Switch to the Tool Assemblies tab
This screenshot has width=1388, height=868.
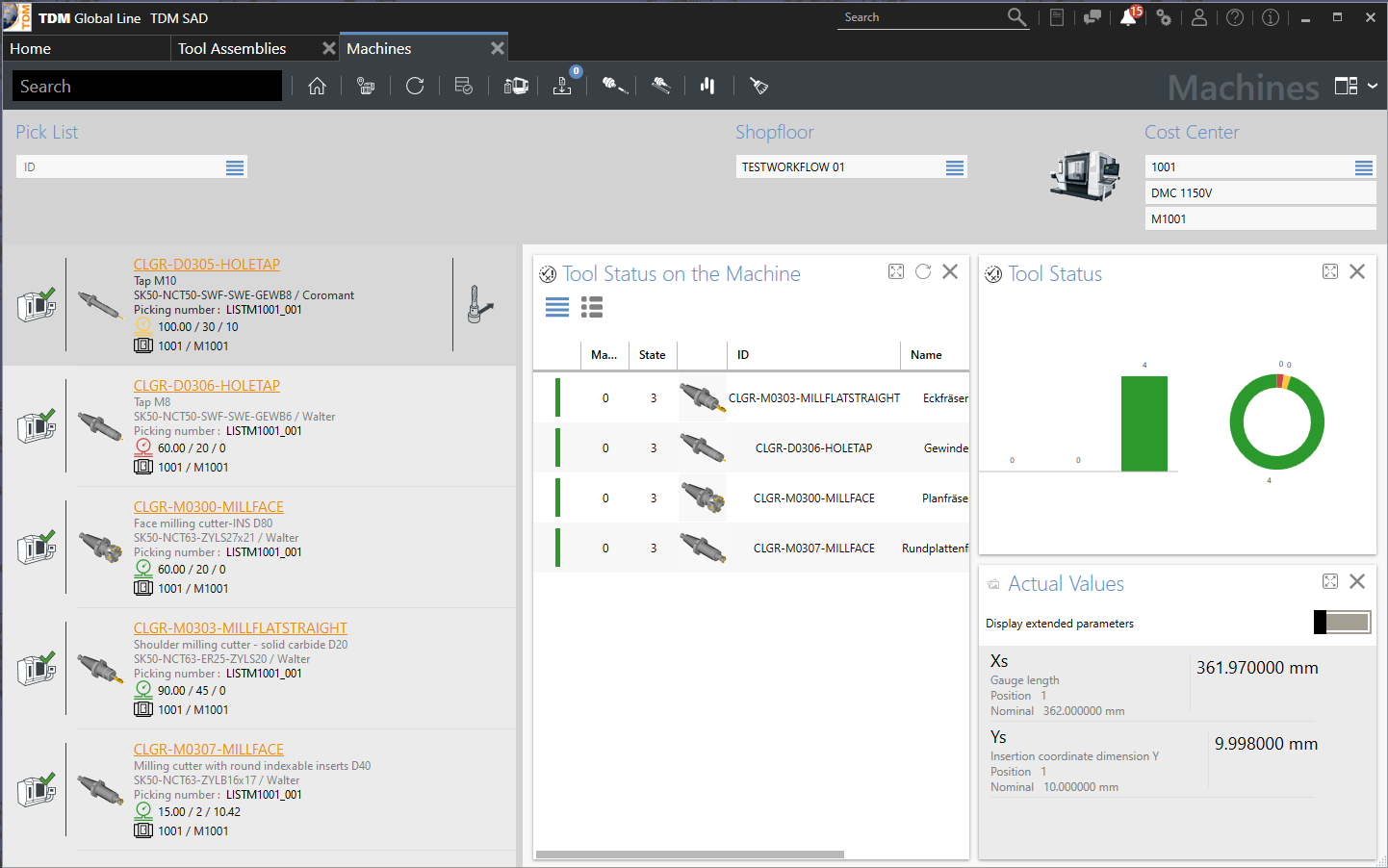pos(232,49)
